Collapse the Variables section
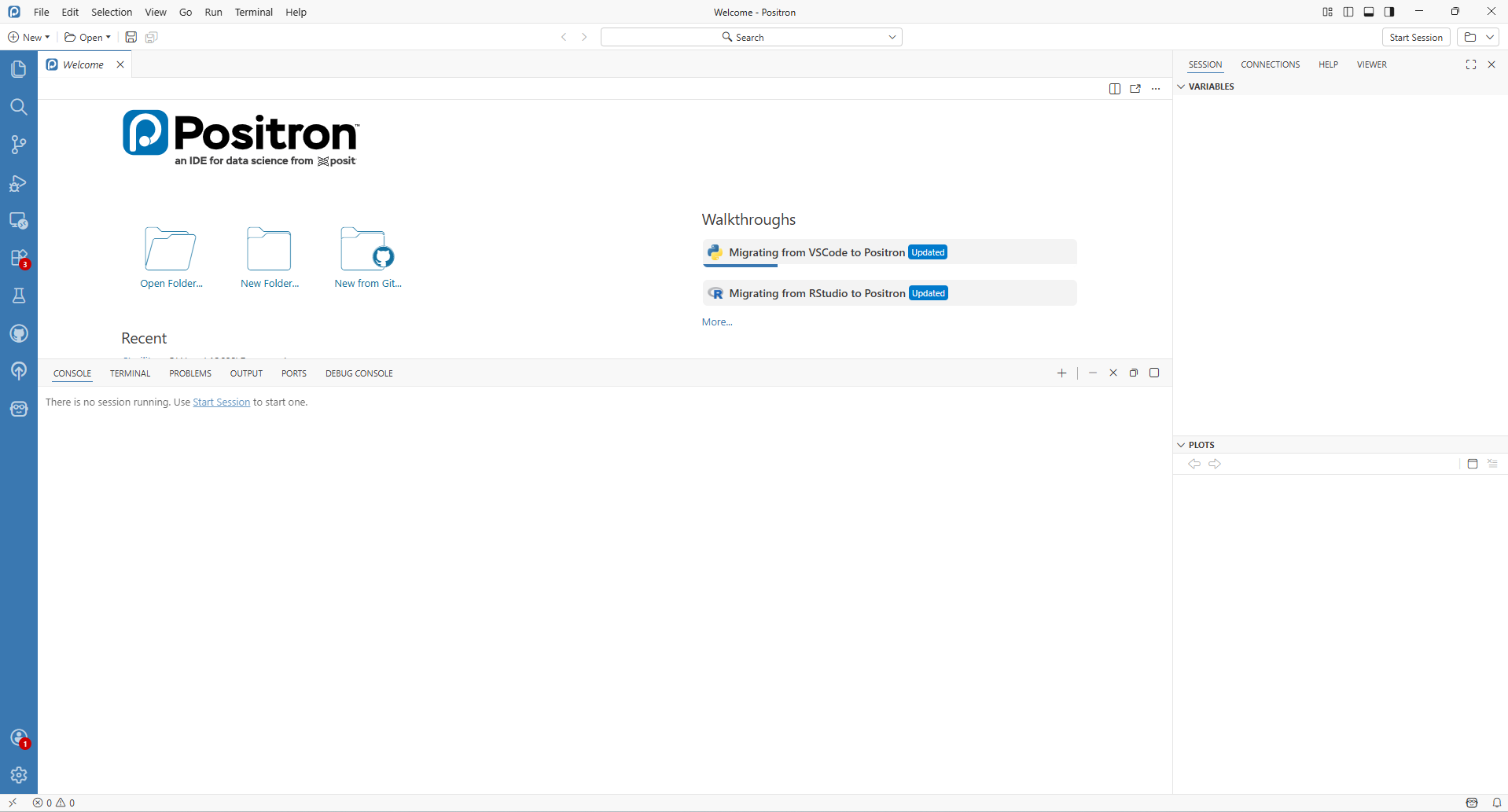 coord(1181,86)
